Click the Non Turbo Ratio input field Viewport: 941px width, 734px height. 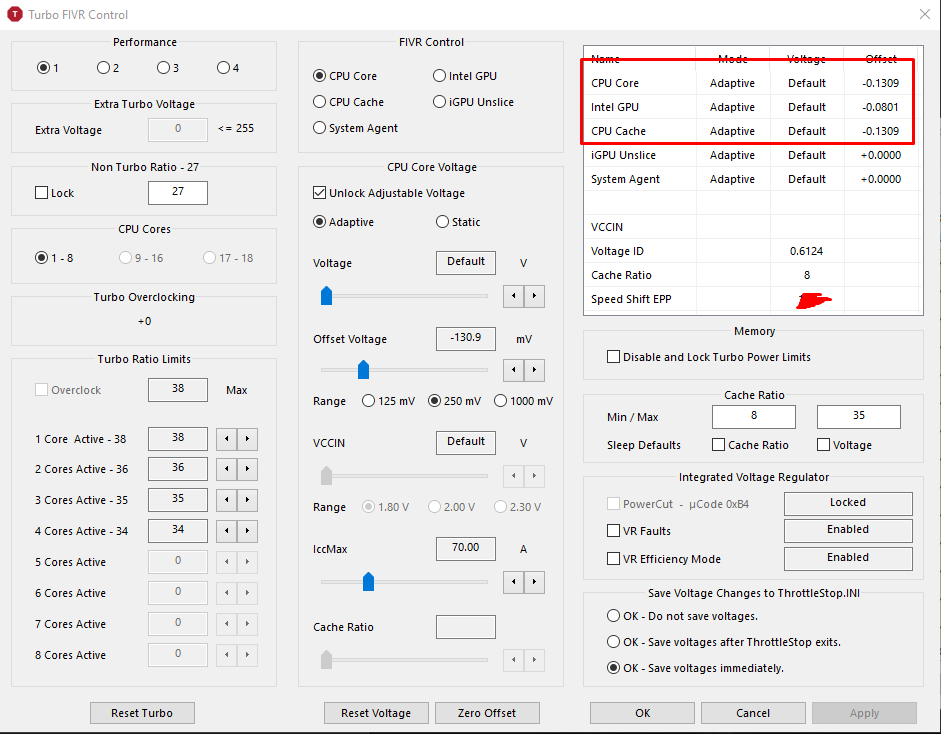178,193
